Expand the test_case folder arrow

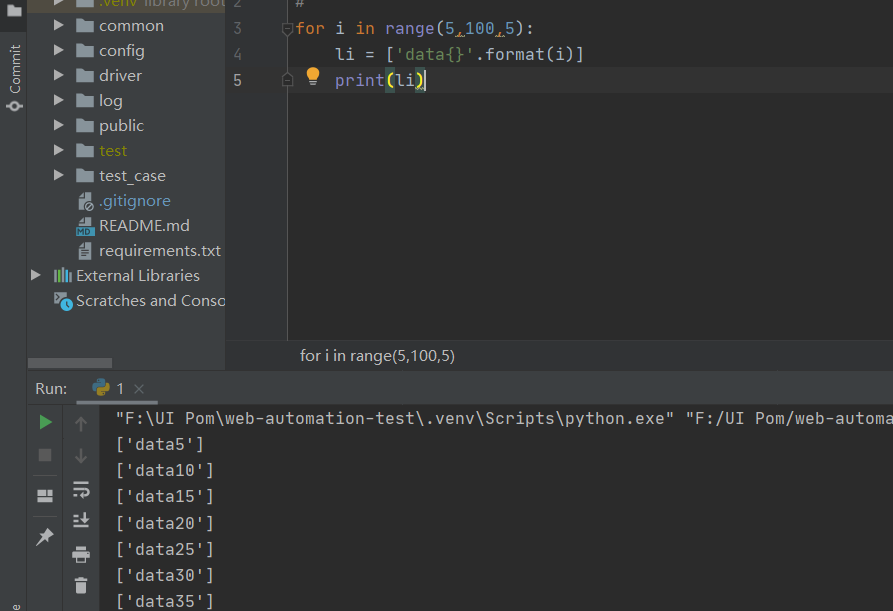pyautogui.click(x=59, y=175)
